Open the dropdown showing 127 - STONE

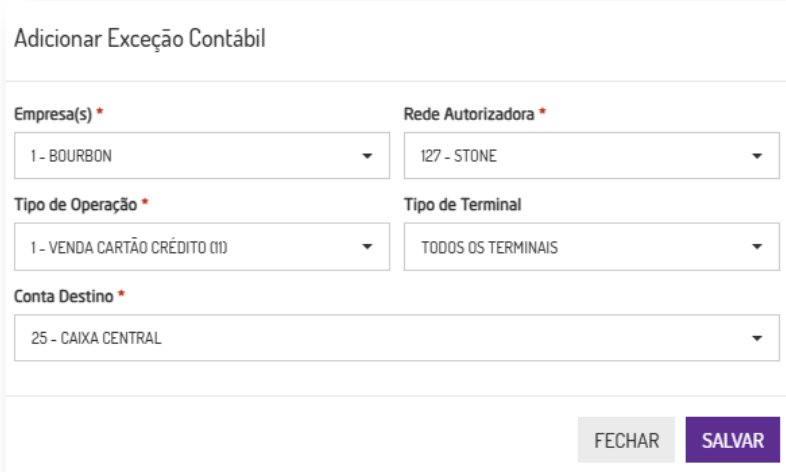pyautogui.click(x=580, y=156)
